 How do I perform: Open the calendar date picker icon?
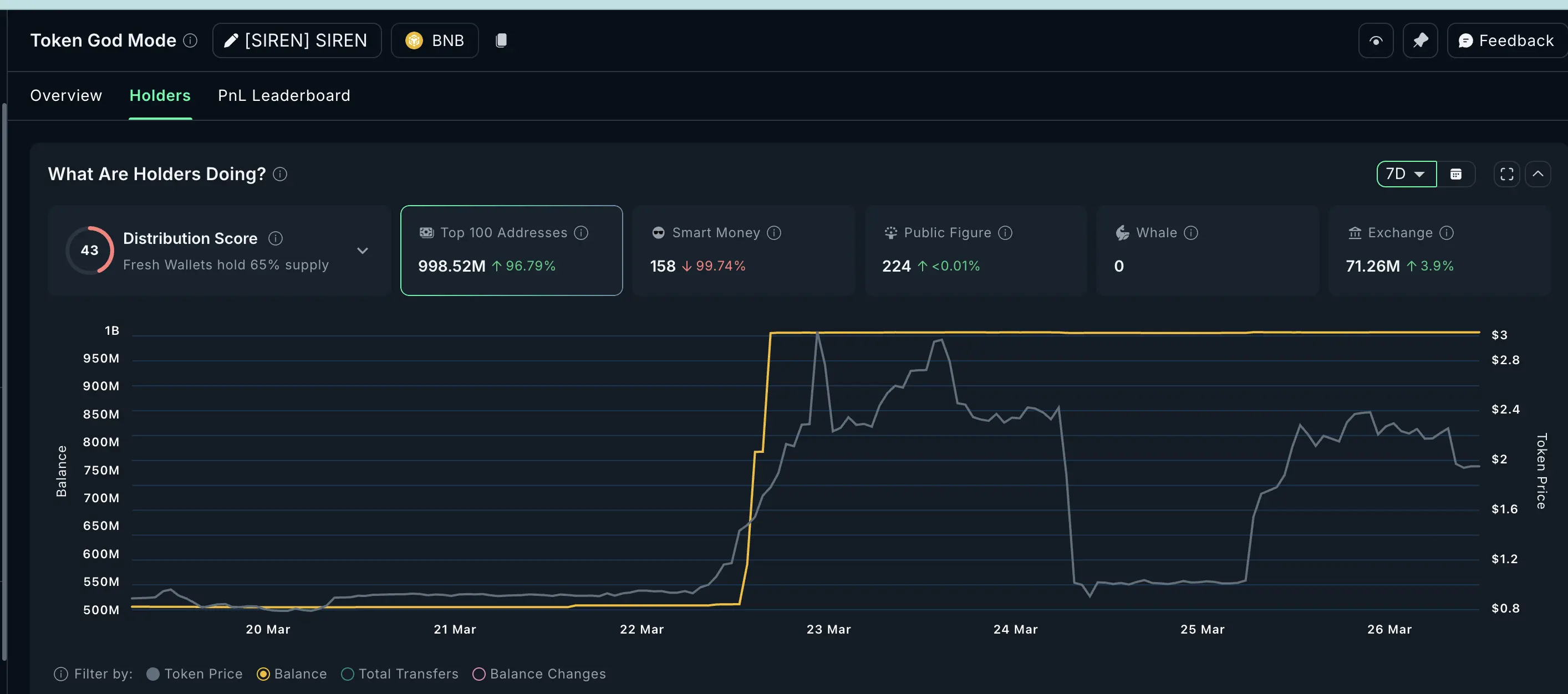tap(1455, 174)
